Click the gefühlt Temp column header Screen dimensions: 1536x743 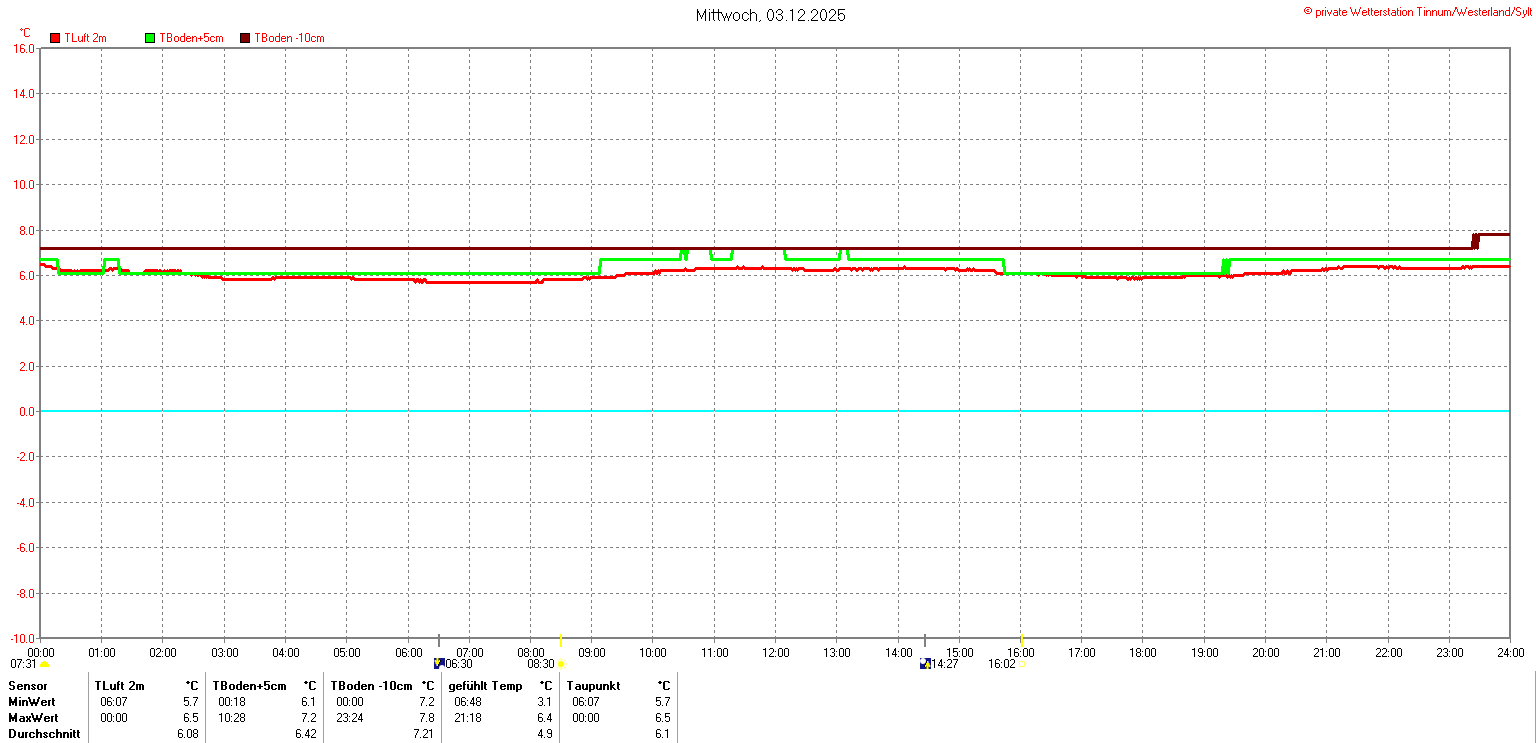point(485,686)
